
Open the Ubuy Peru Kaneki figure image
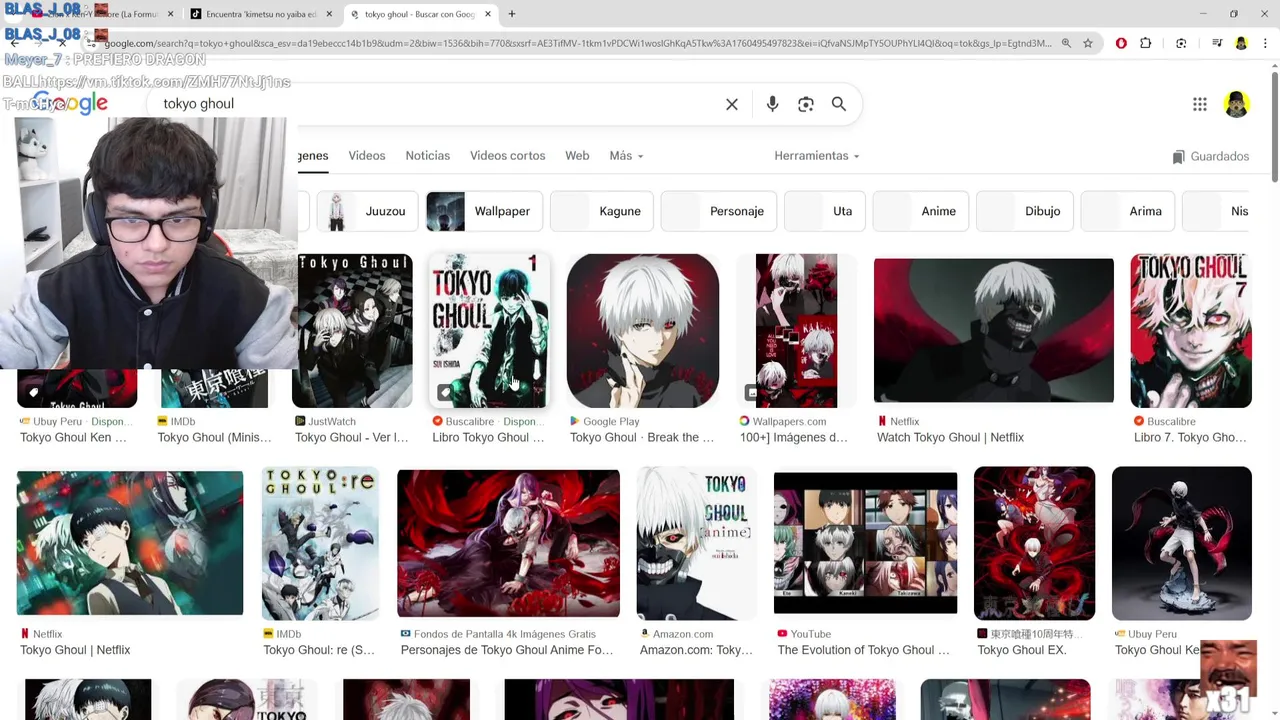click(1182, 543)
